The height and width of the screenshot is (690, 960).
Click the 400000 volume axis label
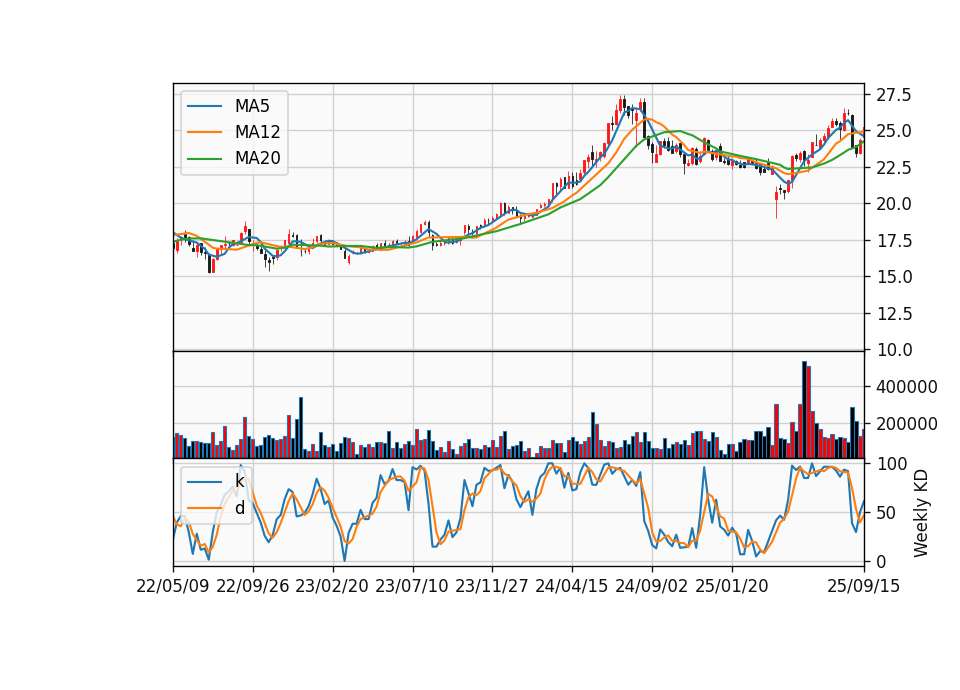pyautogui.click(x=907, y=387)
